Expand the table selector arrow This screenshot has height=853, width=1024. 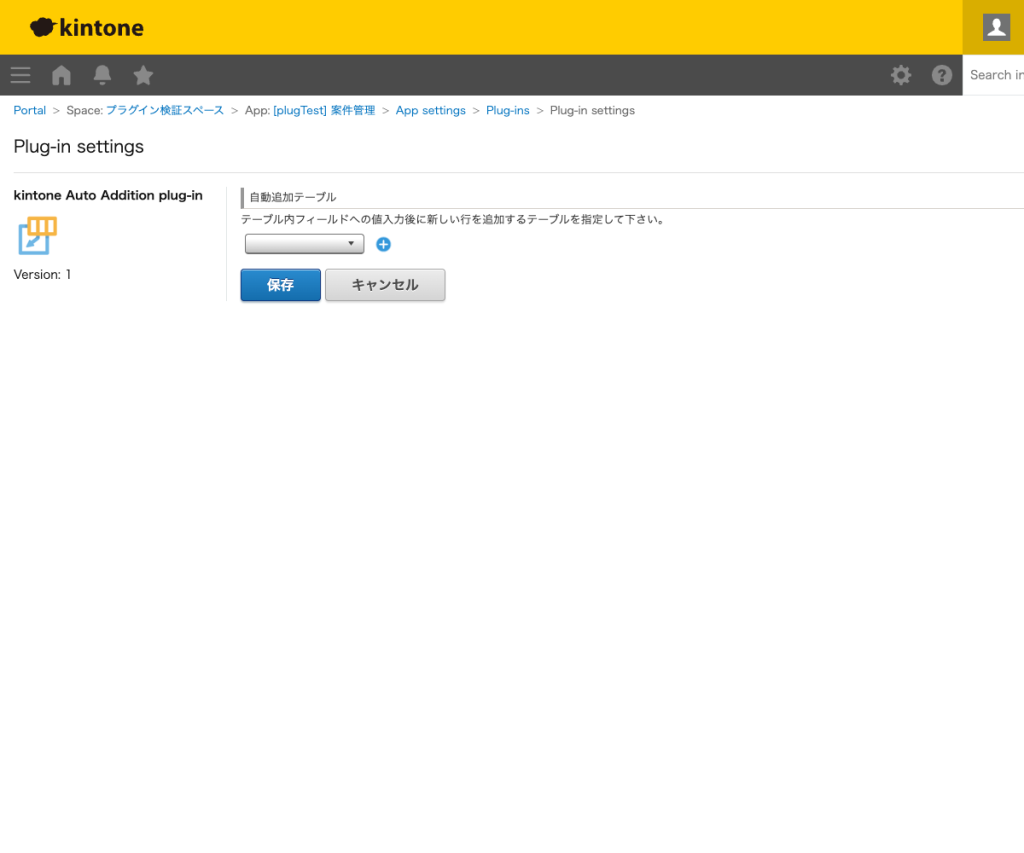pyautogui.click(x=352, y=243)
